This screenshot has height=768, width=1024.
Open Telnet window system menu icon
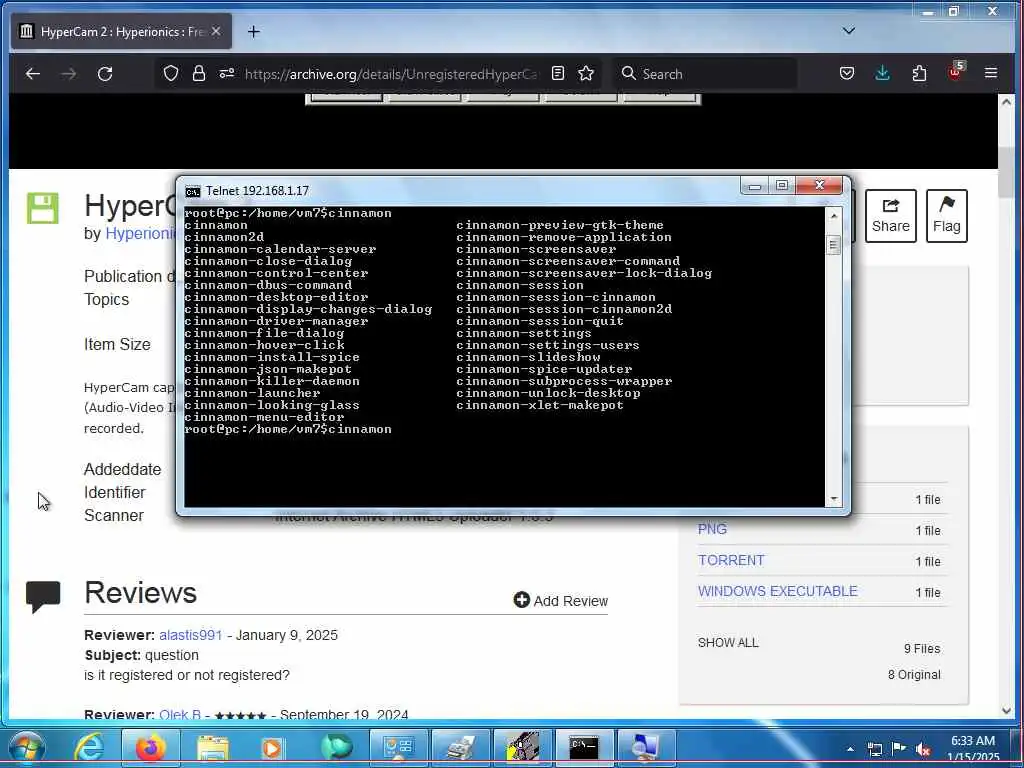pos(193,191)
